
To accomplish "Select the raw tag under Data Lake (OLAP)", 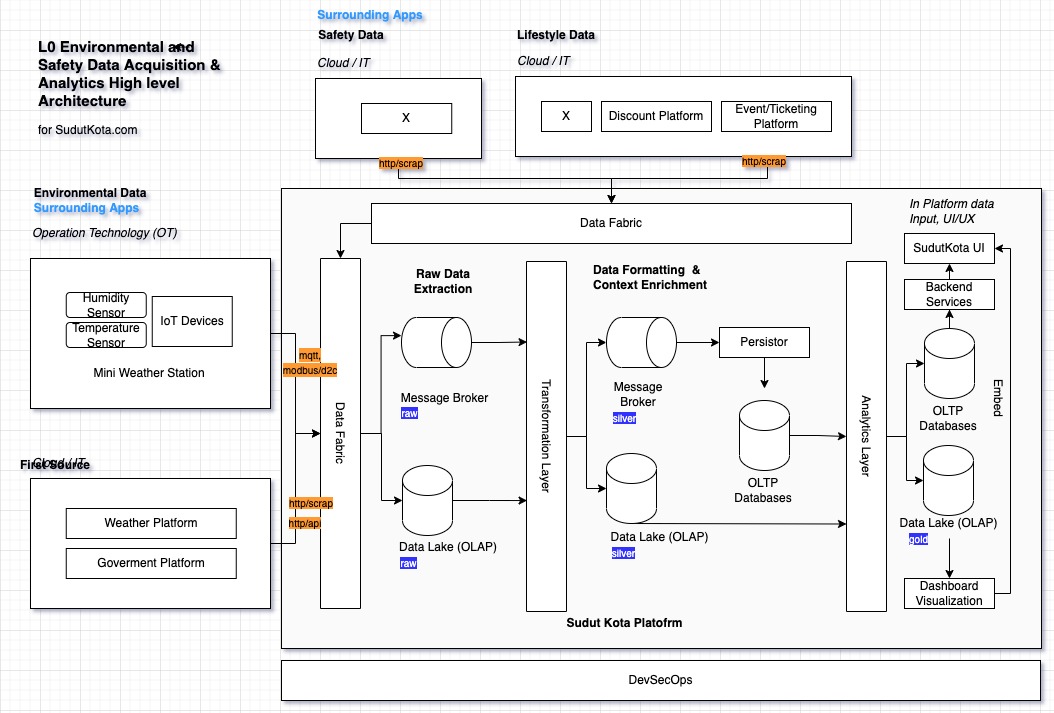I will (409, 564).
